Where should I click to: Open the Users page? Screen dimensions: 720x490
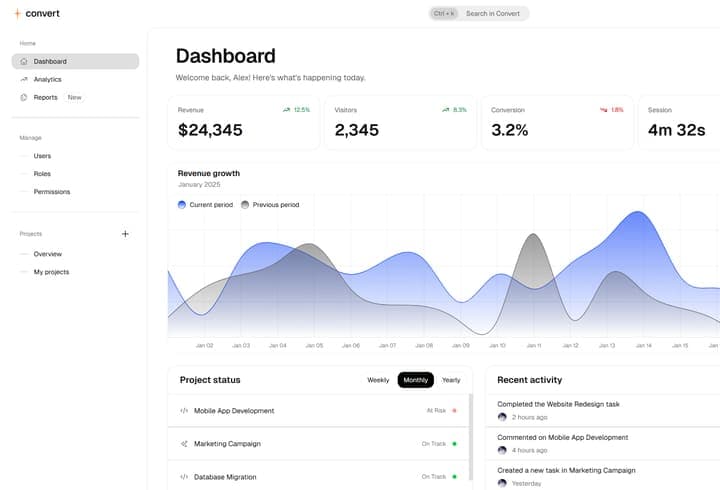[x=42, y=156]
